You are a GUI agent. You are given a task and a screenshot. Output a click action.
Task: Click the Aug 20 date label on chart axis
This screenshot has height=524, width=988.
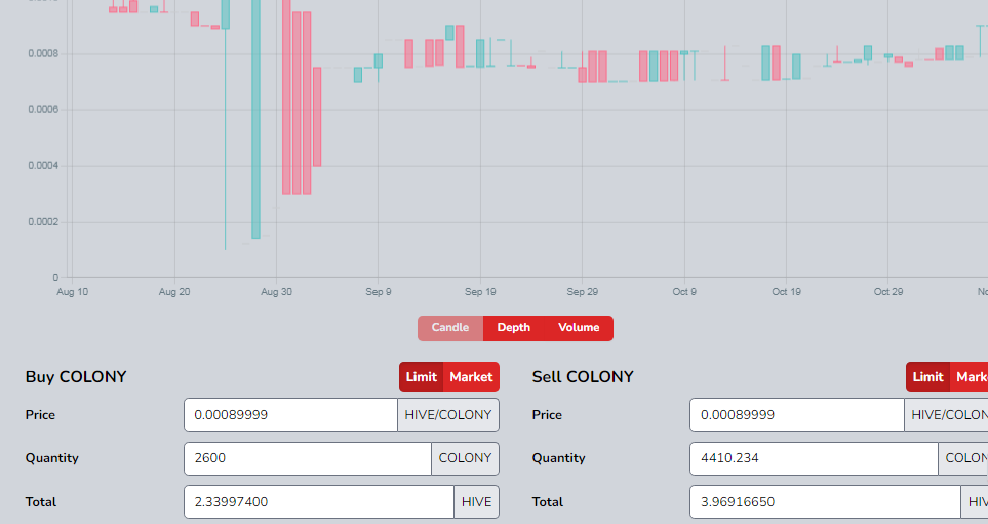(x=174, y=292)
